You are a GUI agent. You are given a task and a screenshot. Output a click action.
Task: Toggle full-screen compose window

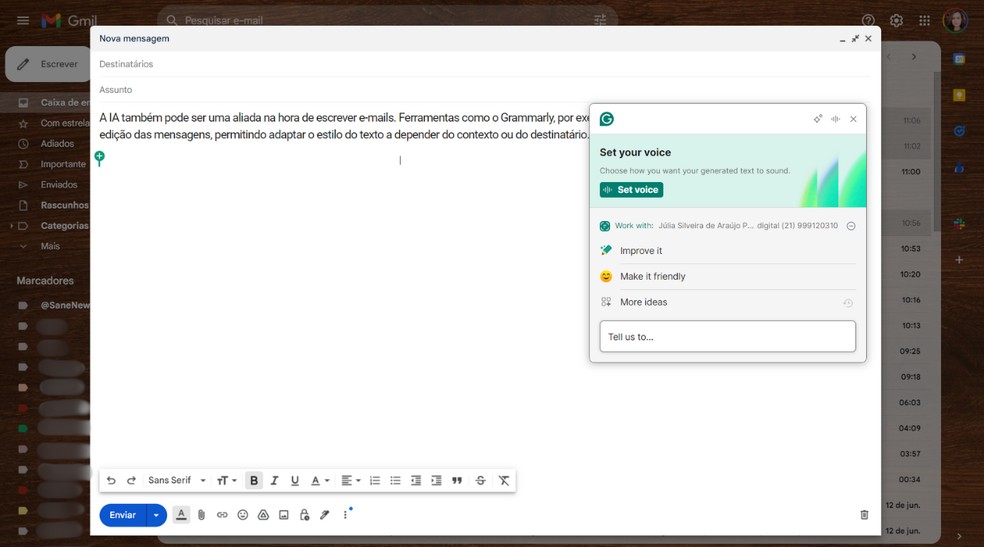coord(855,39)
